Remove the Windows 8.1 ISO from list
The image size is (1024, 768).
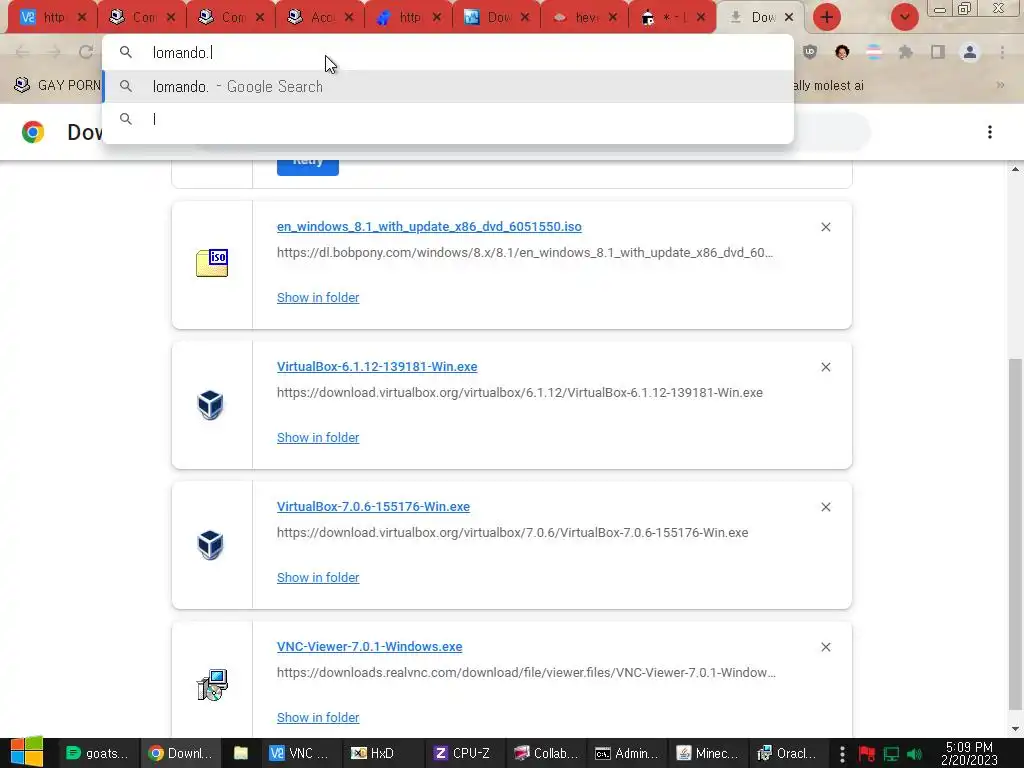(825, 227)
